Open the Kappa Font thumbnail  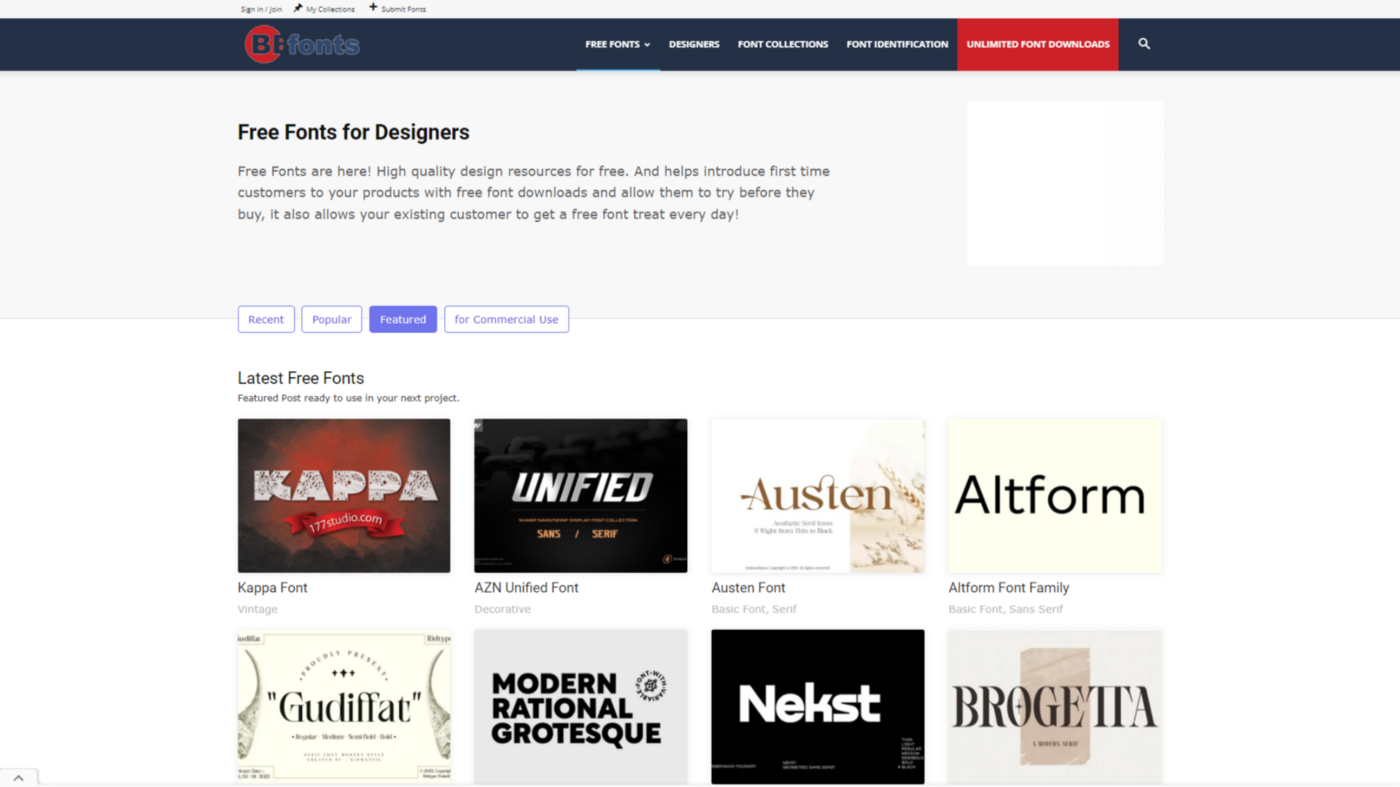[343, 494]
